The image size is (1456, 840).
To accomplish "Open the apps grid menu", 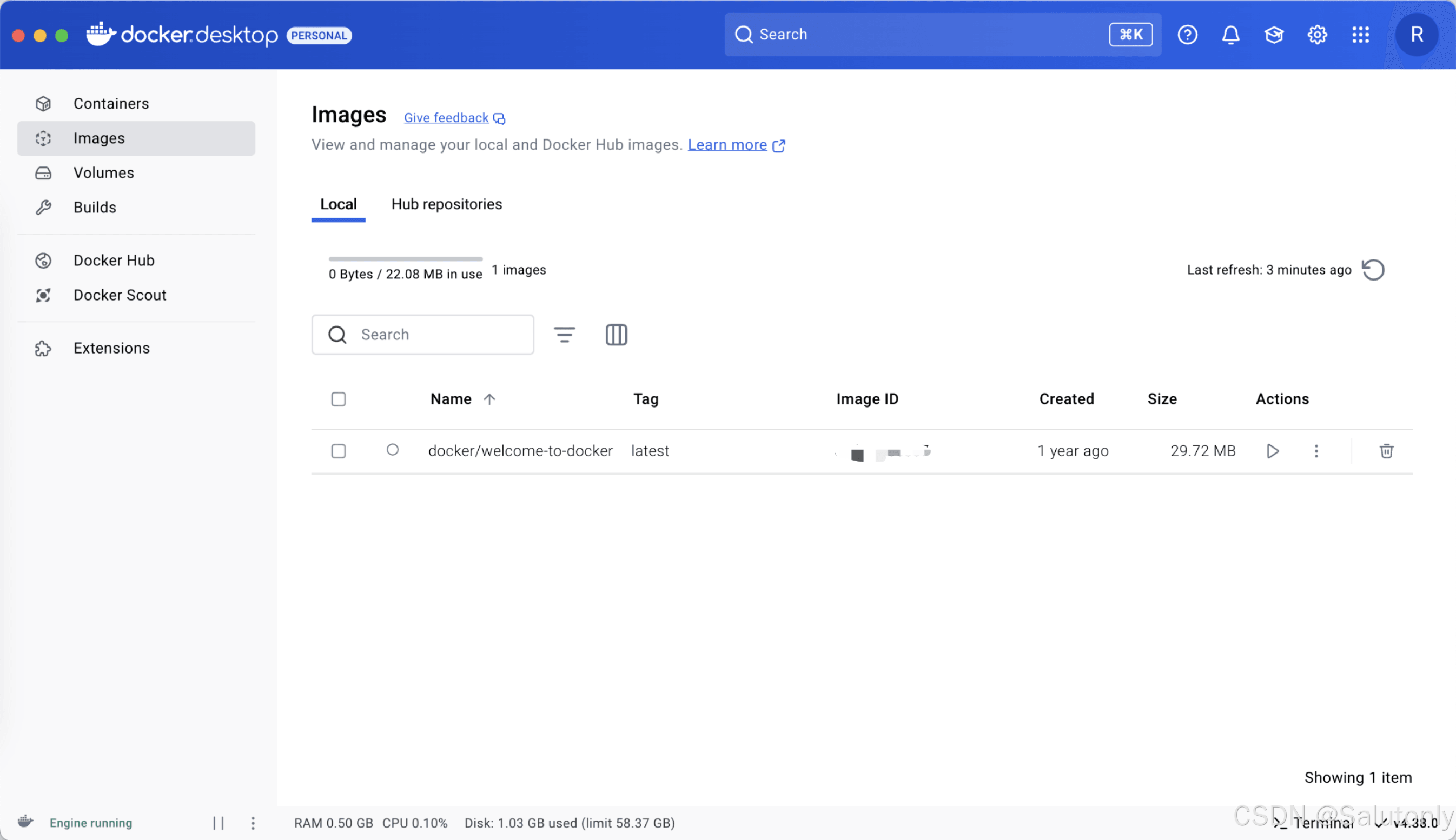I will (x=1360, y=35).
